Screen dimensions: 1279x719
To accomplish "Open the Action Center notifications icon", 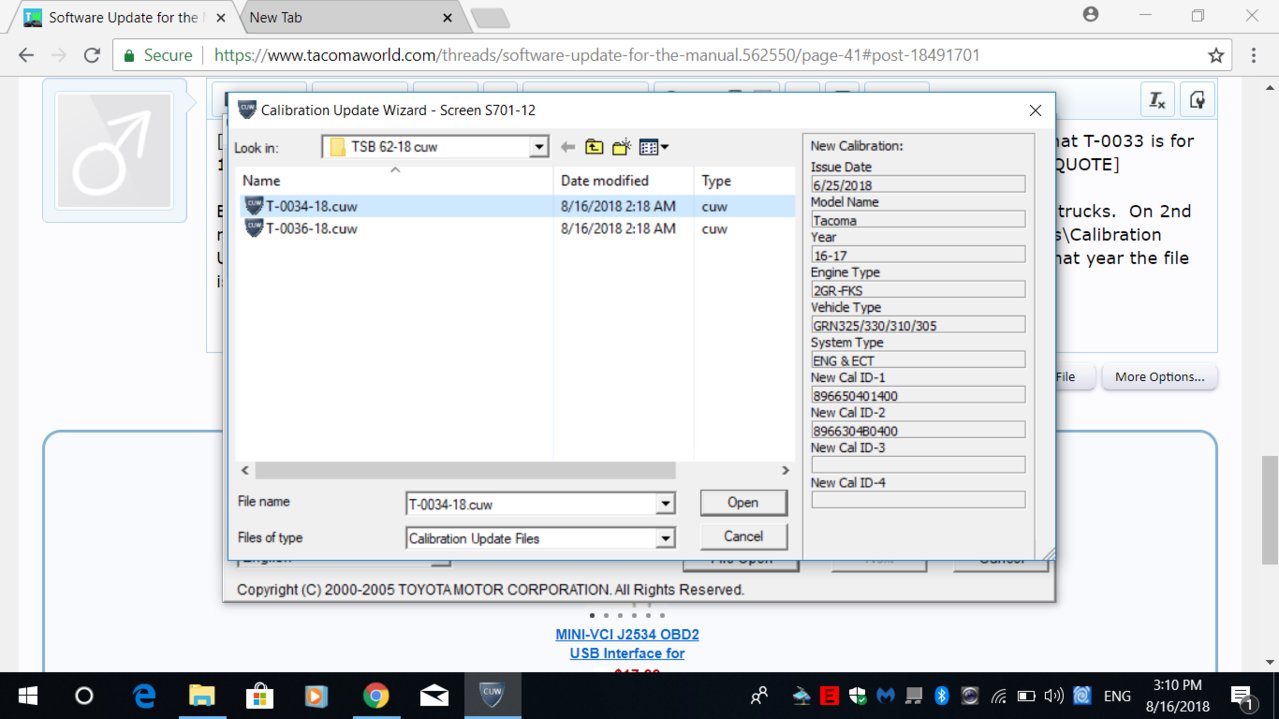I will [1243, 696].
